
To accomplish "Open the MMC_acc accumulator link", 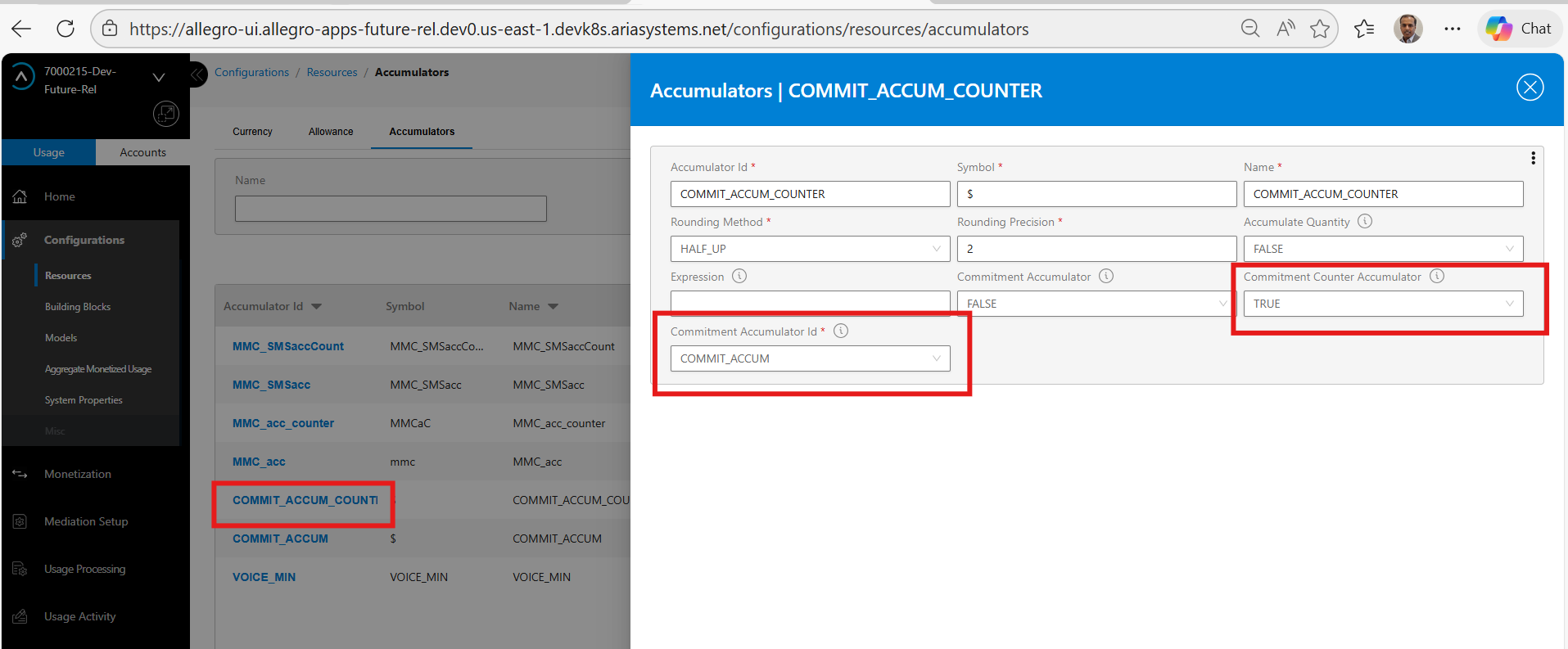I will (259, 462).
